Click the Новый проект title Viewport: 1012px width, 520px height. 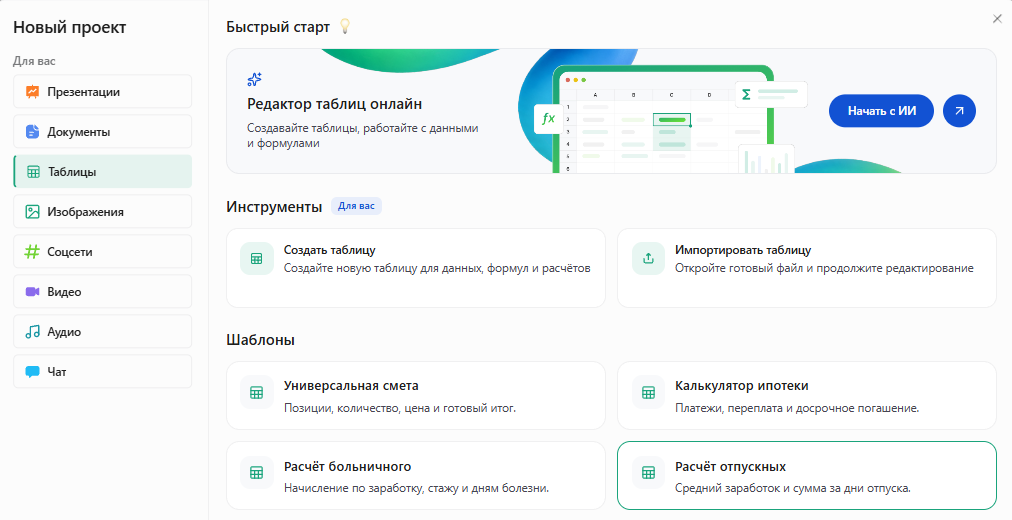click(x=70, y=28)
